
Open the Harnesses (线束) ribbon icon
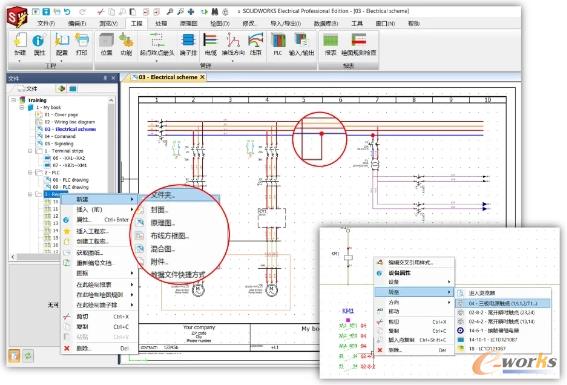[x=256, y=44]
